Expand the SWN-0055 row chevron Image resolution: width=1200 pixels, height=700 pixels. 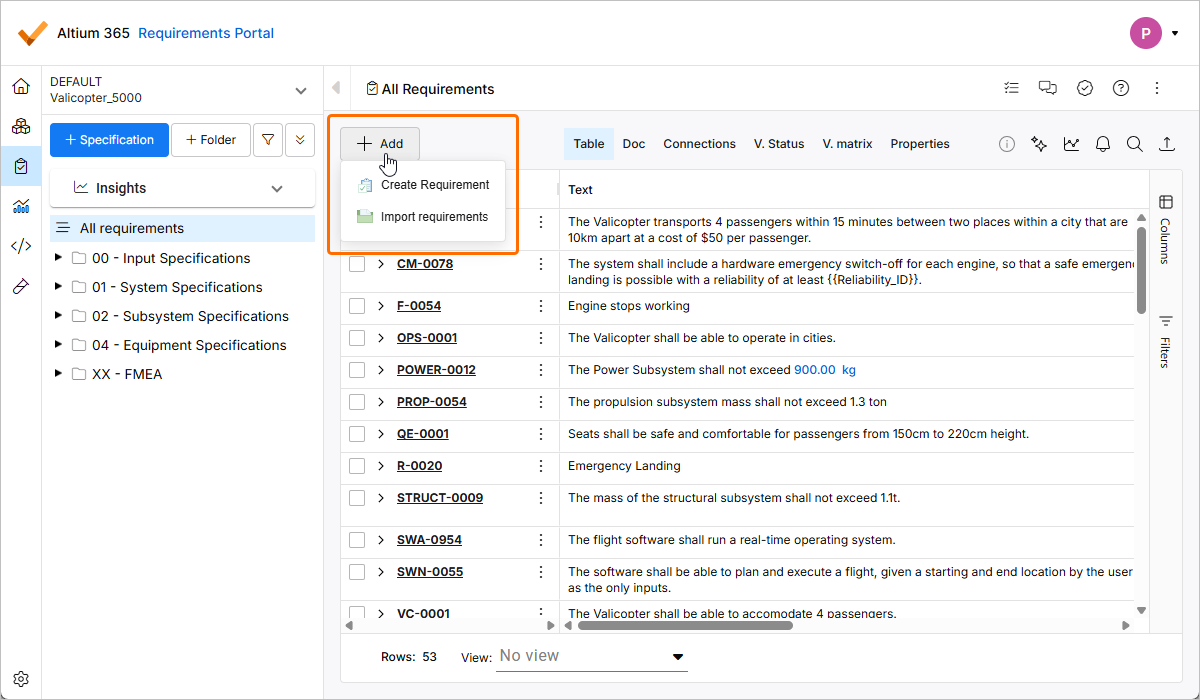[x=381, y=572]
